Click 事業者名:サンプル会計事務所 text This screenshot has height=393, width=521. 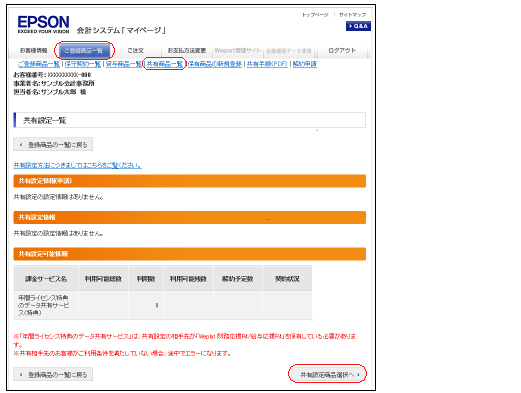pyautogui.click(x=54, y=83)
